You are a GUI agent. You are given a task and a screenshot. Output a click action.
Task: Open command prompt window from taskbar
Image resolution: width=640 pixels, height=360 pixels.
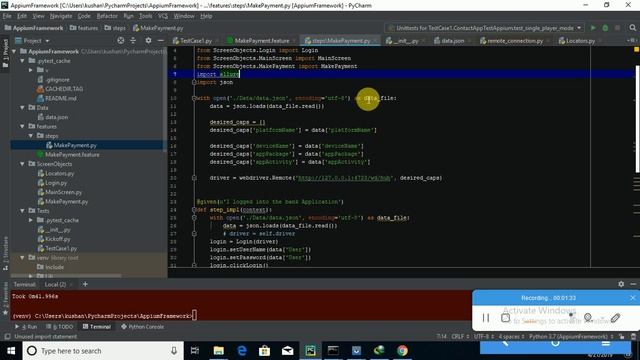pyautogui.click(x=333, y=351)
